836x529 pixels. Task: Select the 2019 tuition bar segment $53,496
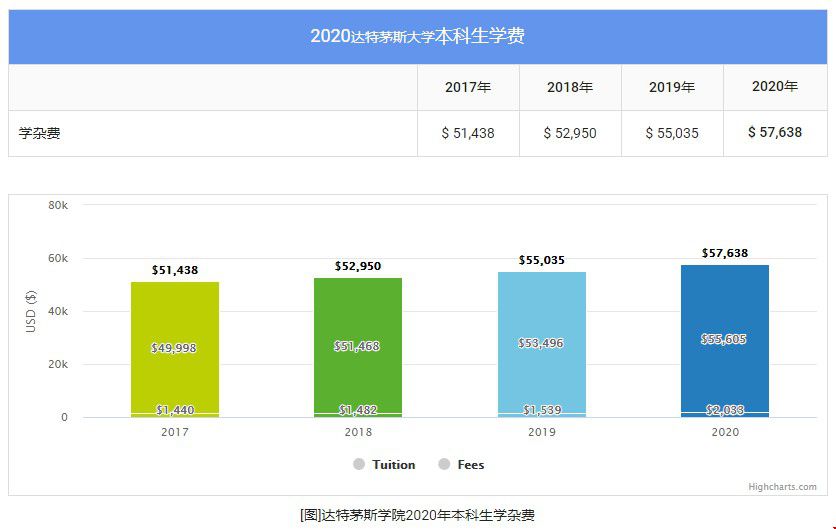[x=542, y=342]
